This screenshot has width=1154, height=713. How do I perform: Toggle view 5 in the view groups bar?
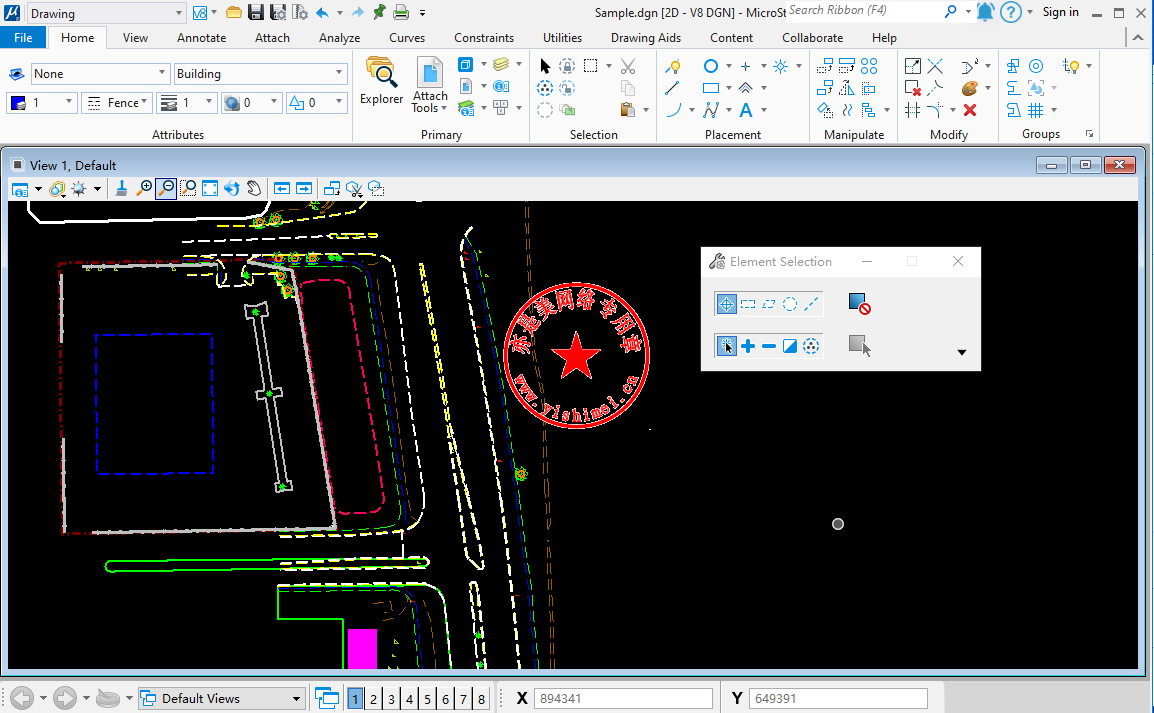click(427, 699)
